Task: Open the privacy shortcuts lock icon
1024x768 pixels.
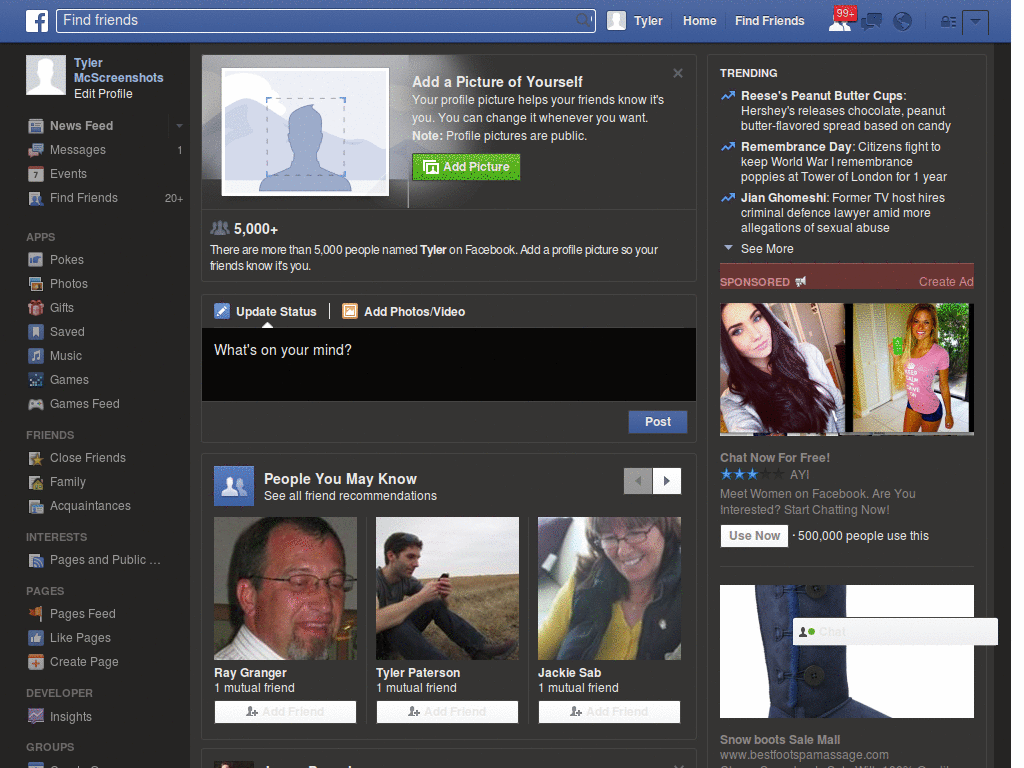Action: click(948, 22)
